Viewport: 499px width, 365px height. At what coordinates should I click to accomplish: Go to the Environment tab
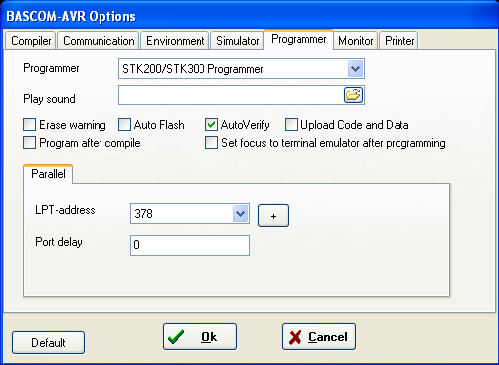point(175,41)
